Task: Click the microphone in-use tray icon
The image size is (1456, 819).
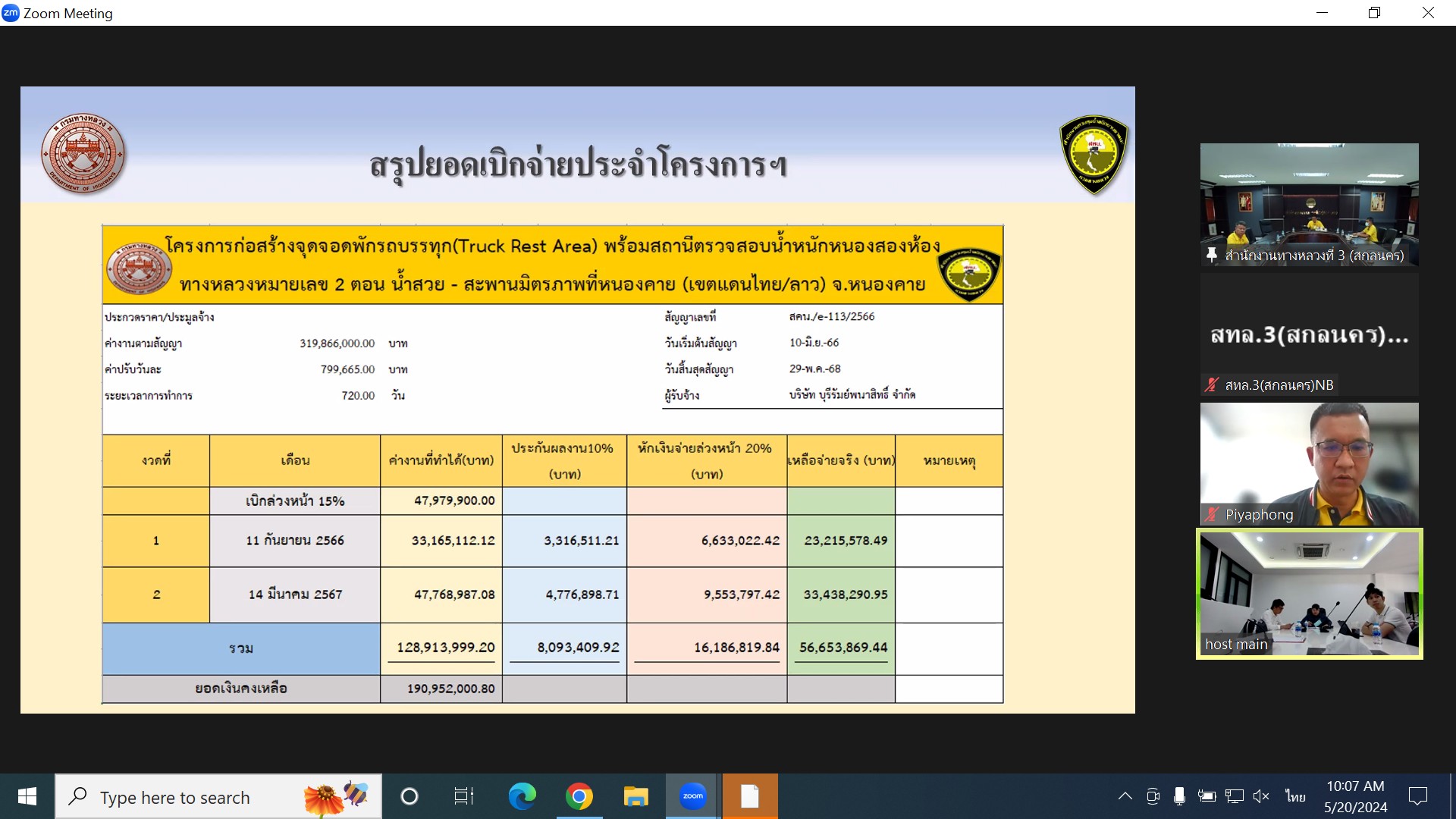Action: (1179, 796)
